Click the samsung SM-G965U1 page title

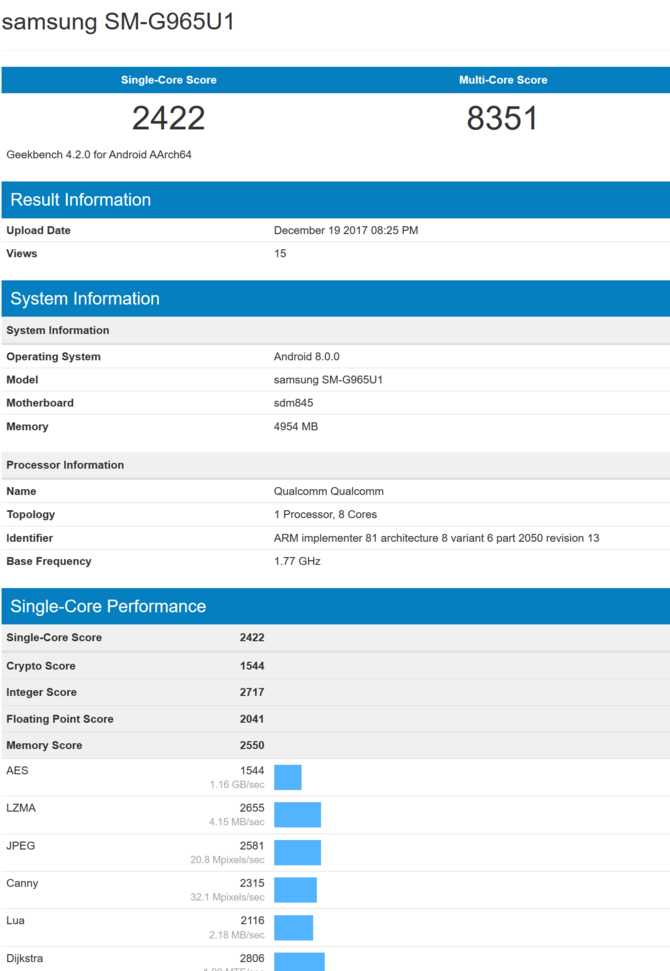coord(118,22)
